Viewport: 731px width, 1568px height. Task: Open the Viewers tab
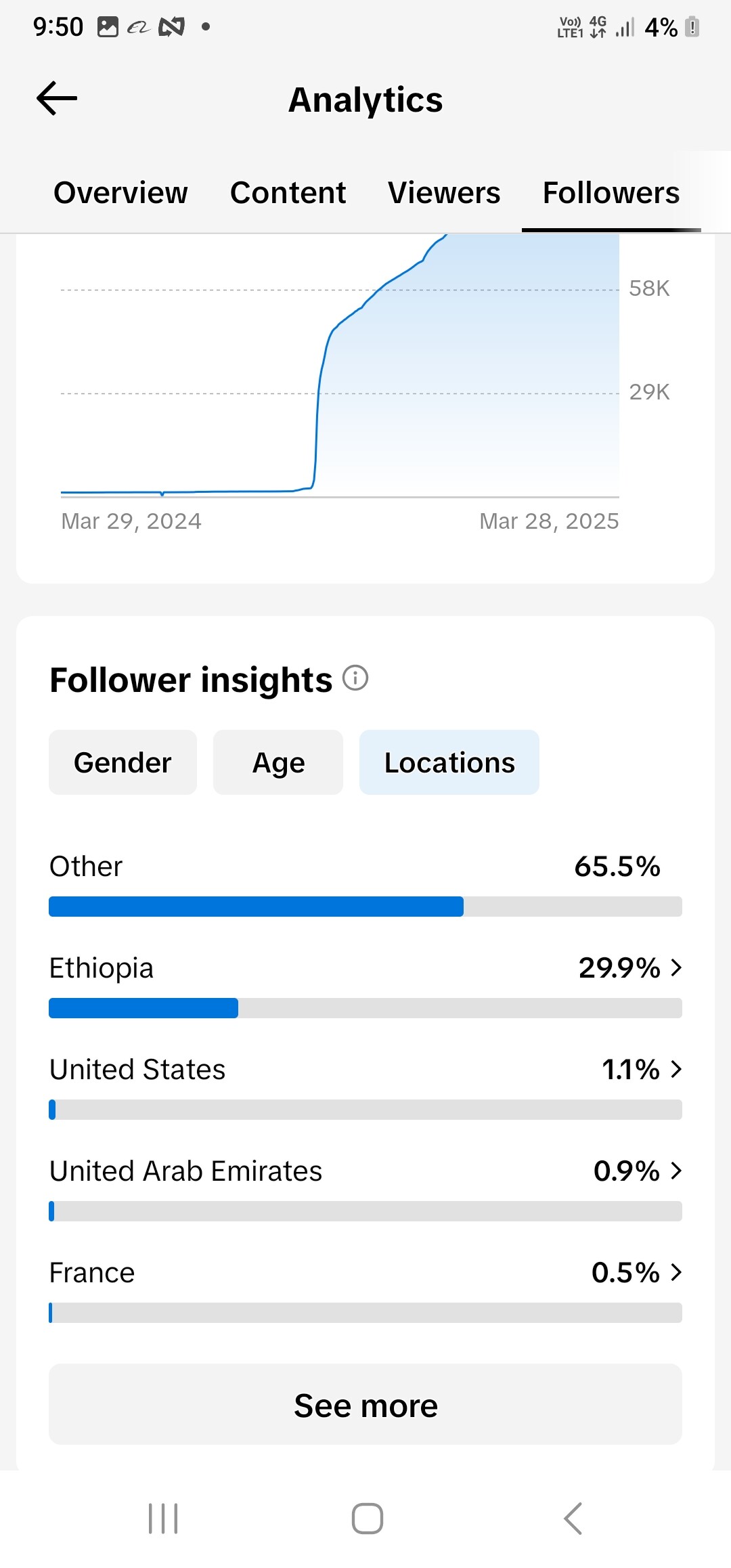(x=444, y=193)
